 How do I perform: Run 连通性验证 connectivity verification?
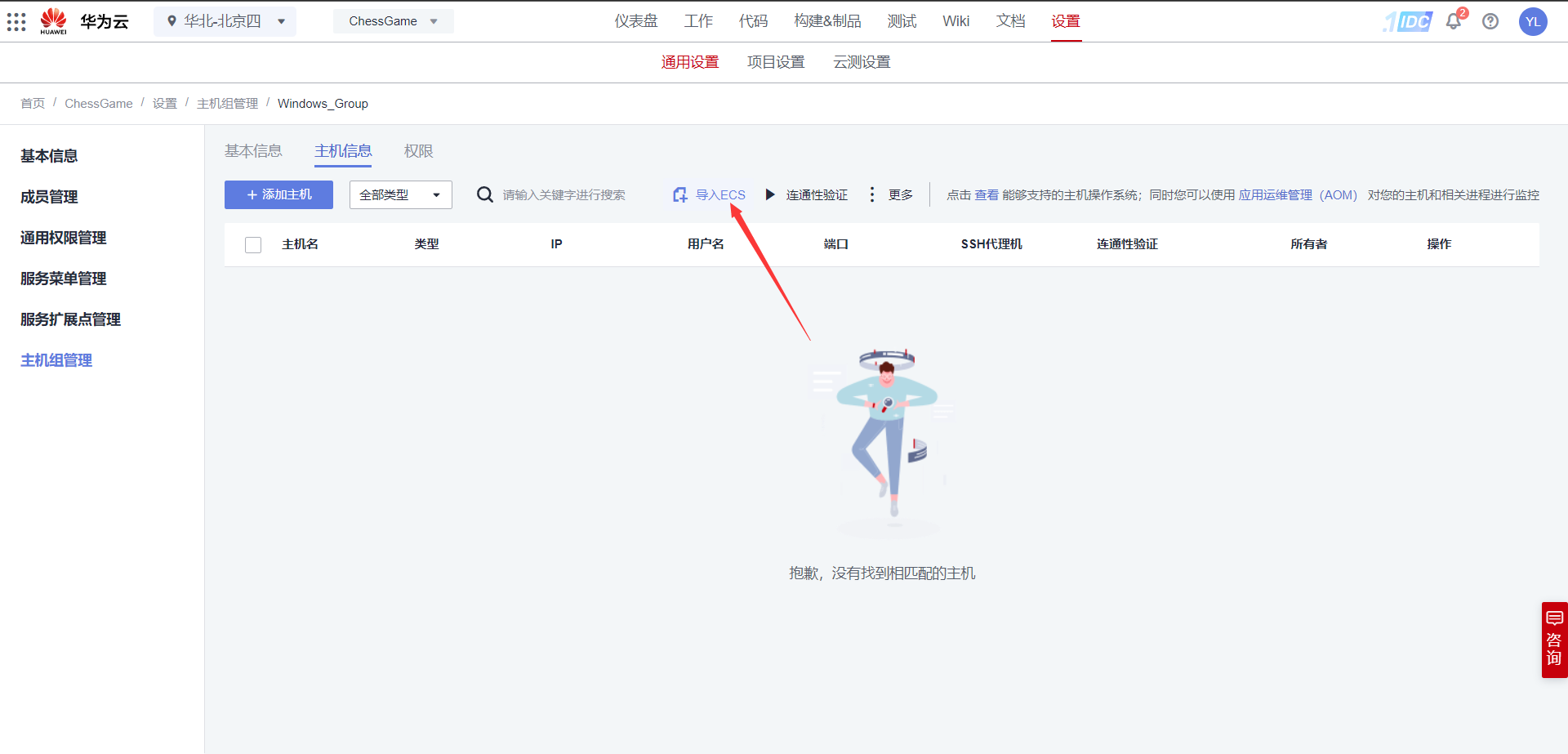[816, 194]
